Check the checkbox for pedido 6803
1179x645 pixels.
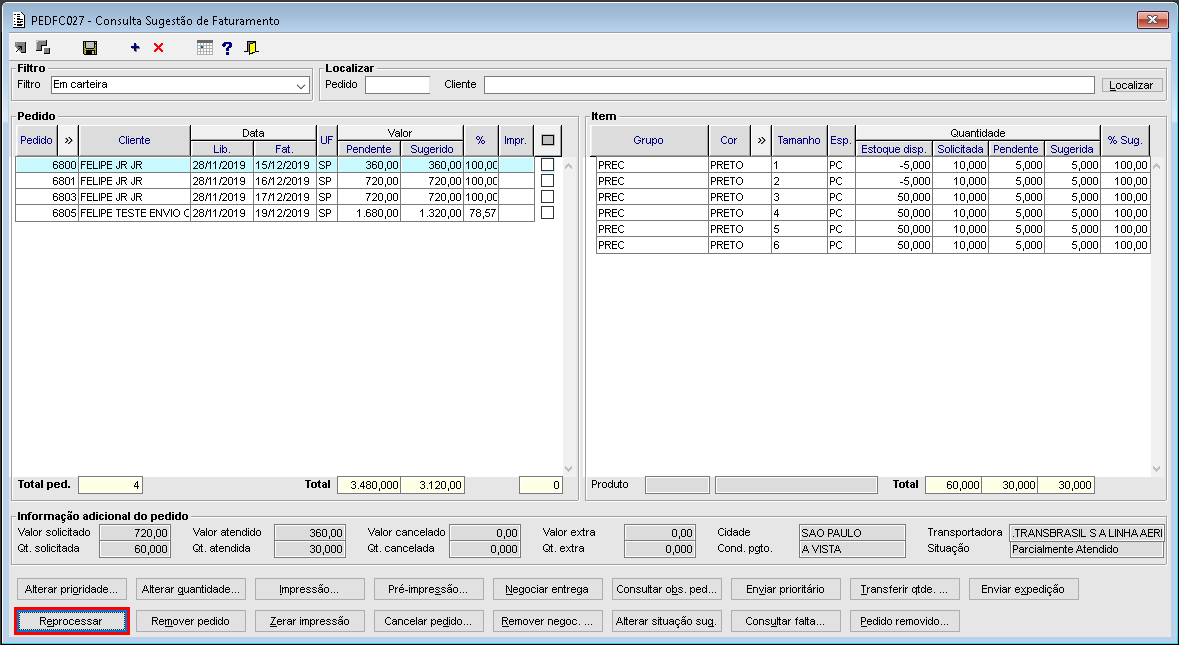547,197
